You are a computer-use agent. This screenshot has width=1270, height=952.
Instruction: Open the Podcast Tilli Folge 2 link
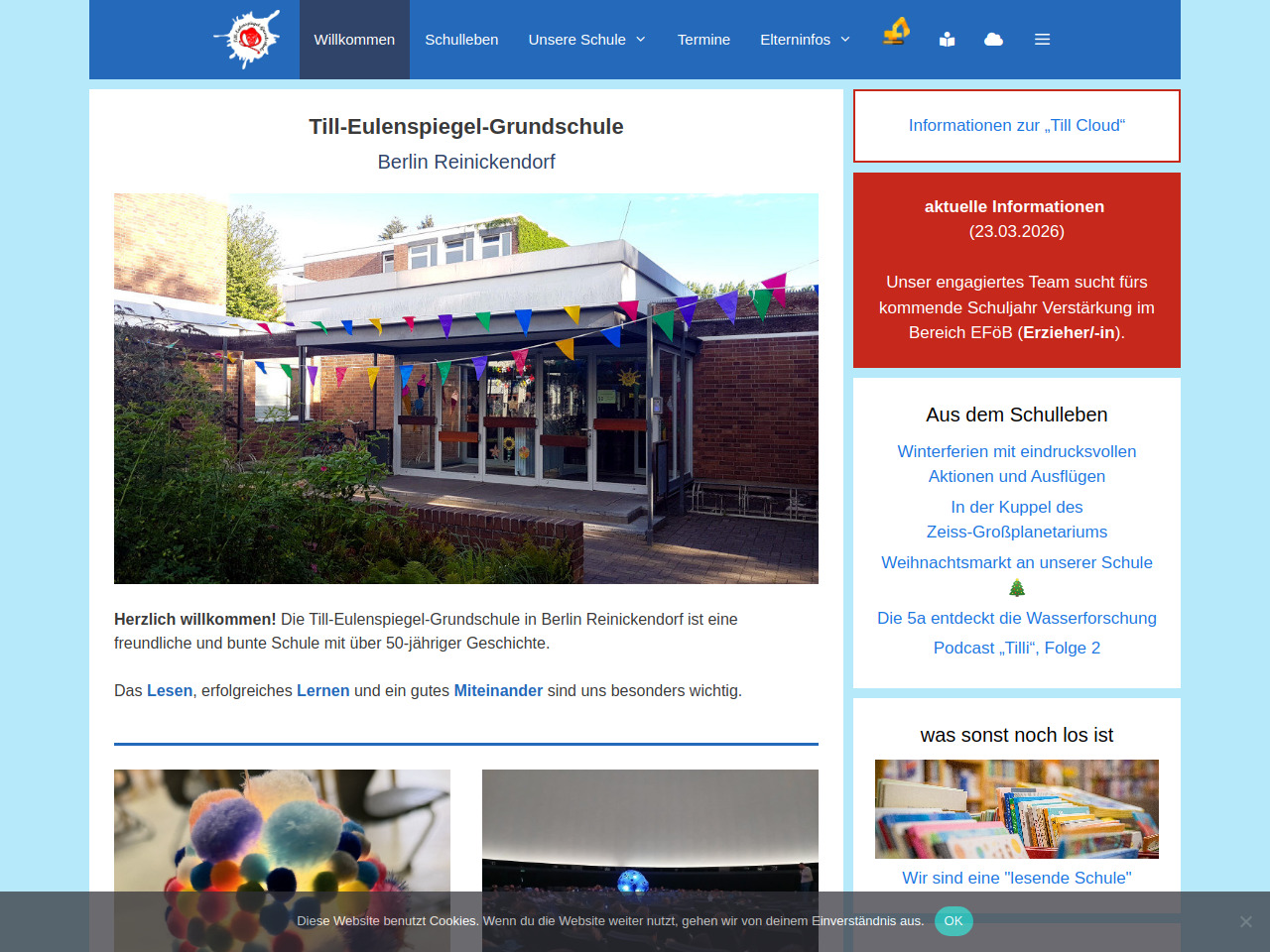[x=1016, y=648]
